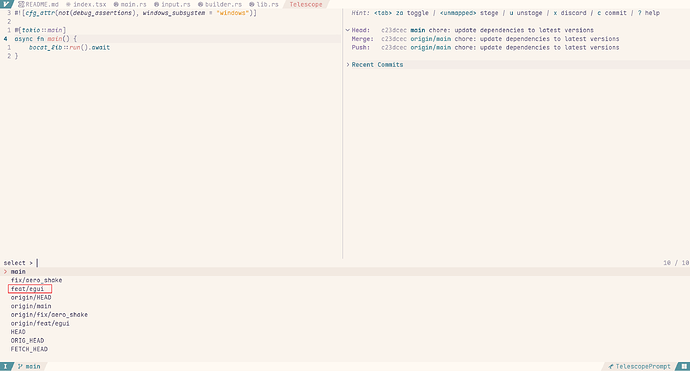The height and width of the screenshot is (371, 690).
Task: Click the Vim logo icon in tabline
Action: coord(6,4)
